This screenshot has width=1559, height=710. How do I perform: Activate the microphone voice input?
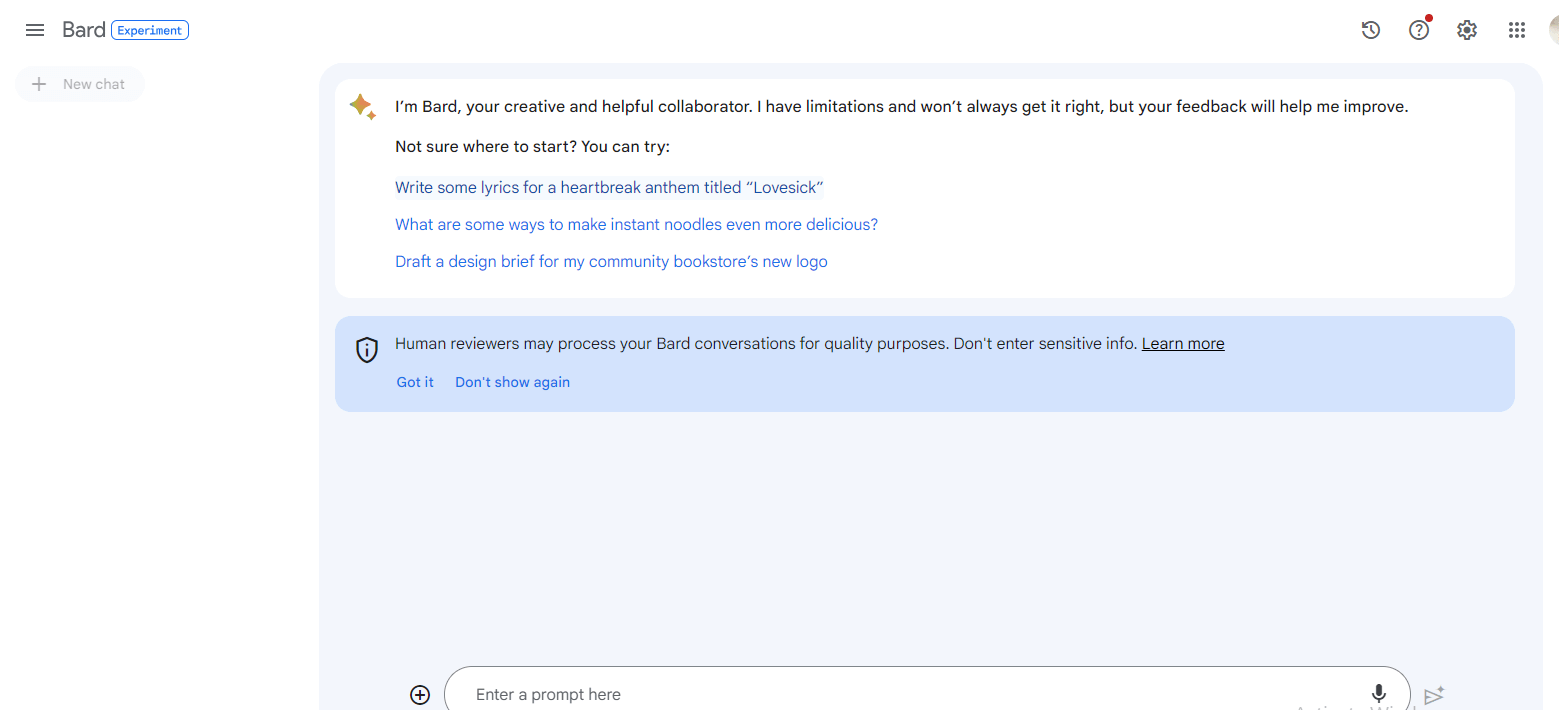tap(1379, 694)
